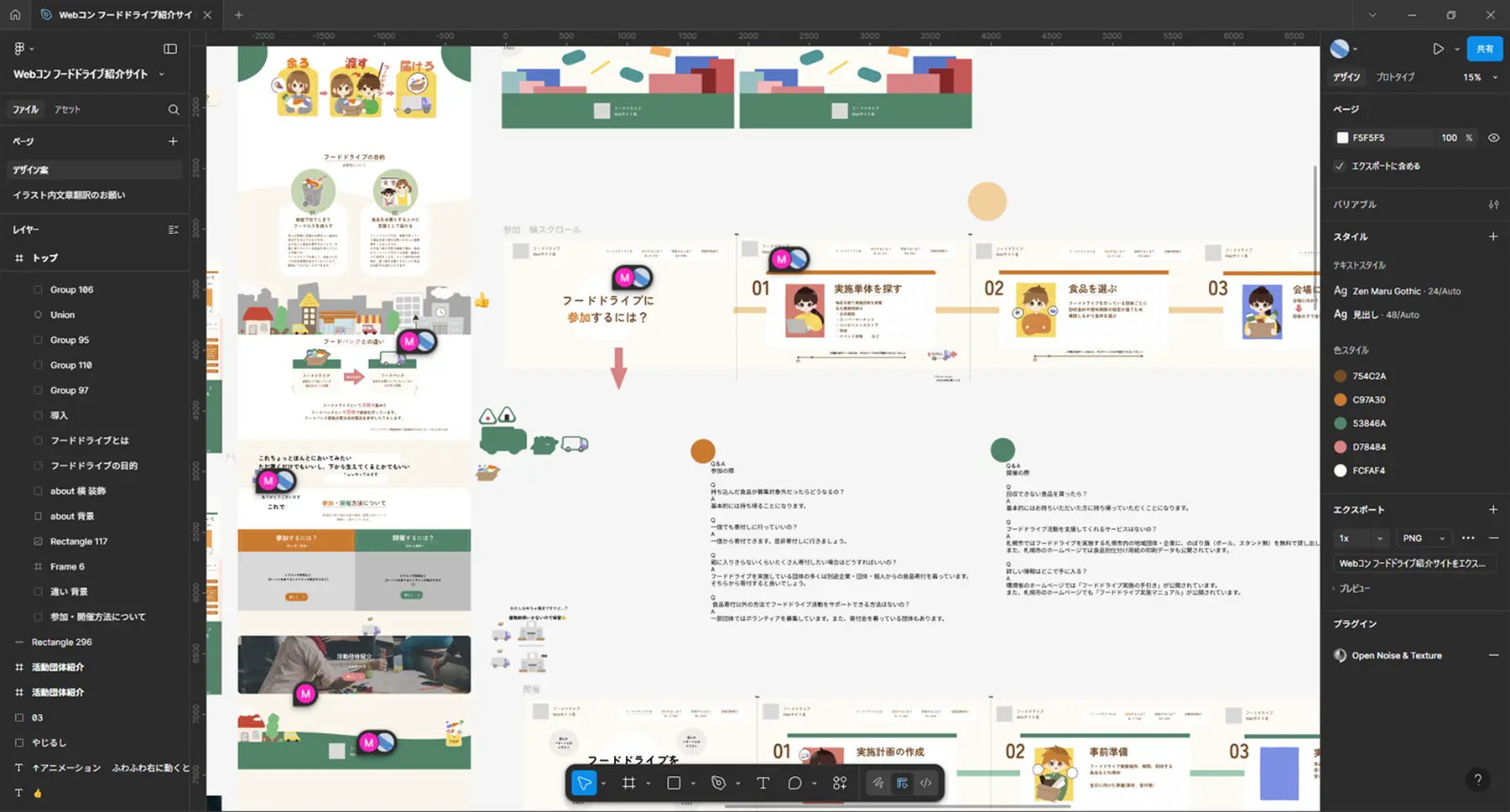
Task: Switch to the アセット tab
Action: coord(67,110)
